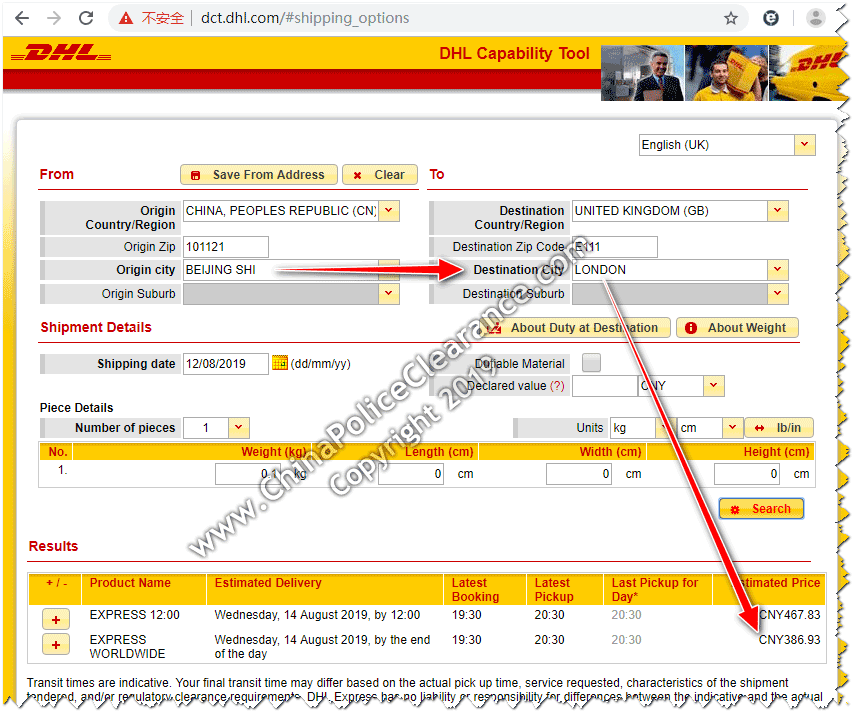The width and height of the screenshot is (859, 718).
Task: Click the businessman banner photo
Action: (642, 73)
